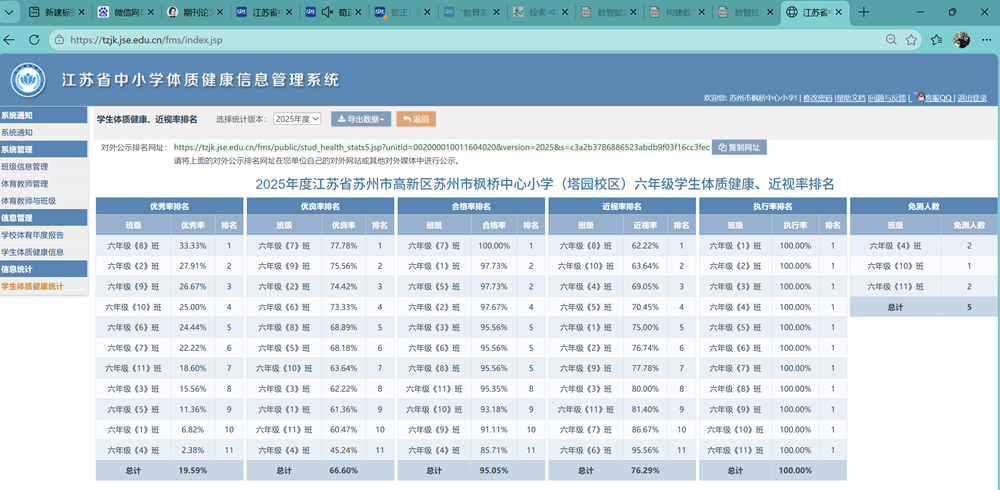Open the browser three-dot settings menu
The image size is (1000, 490).
click(x=989, y=40)
